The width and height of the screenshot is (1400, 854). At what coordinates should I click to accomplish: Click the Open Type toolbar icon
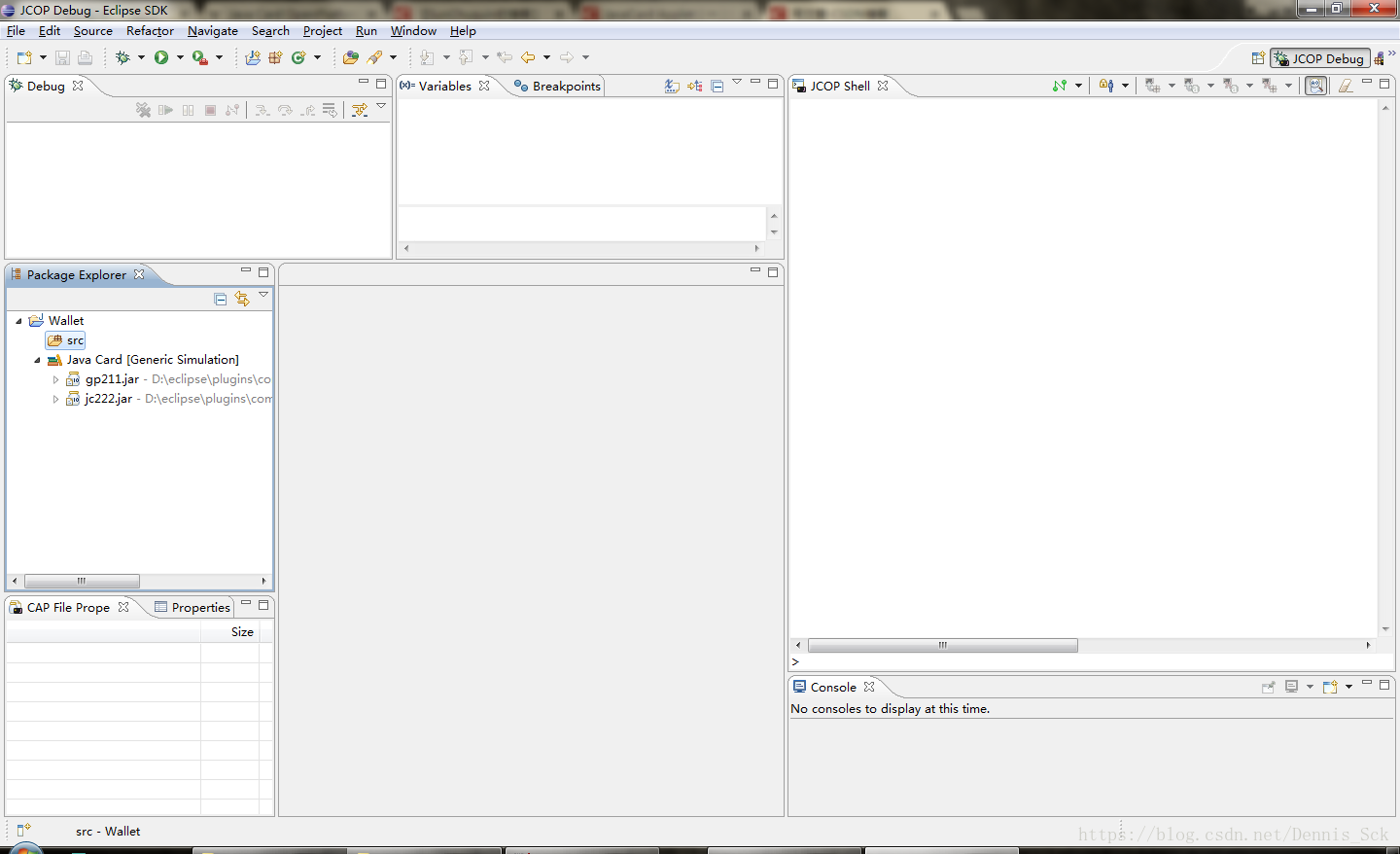(x=351, y=57)
